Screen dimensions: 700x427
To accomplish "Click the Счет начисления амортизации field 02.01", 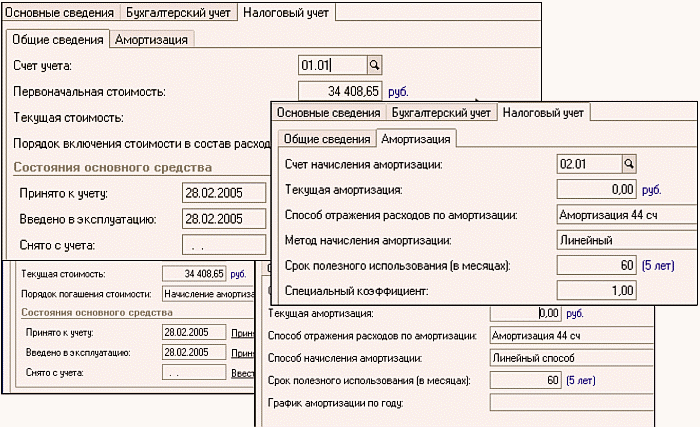I will point(588,162).
